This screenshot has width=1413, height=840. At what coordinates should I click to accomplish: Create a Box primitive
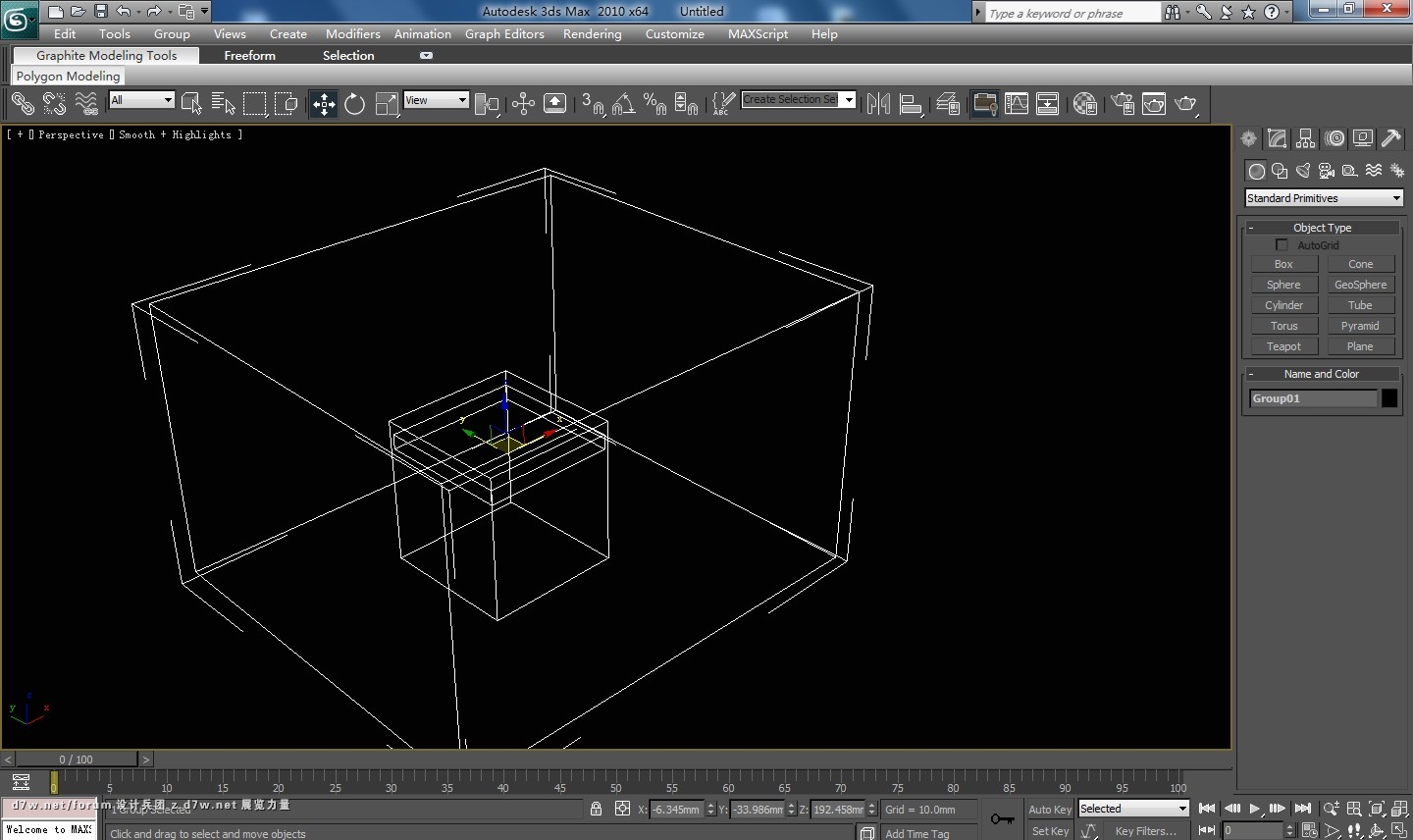coord(1283,264)
